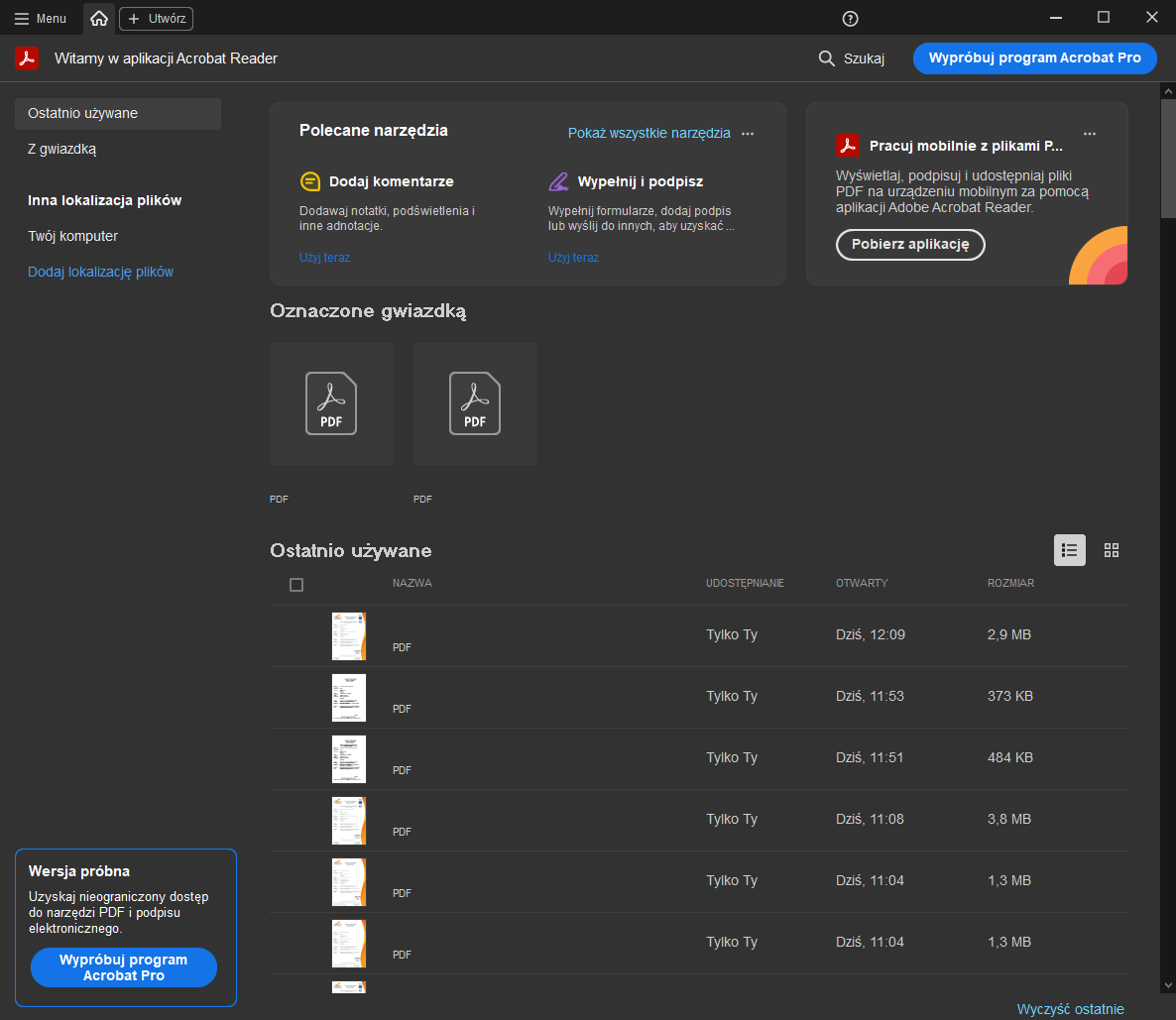Open Twój komputer location
This screenshot has width=1176, height=1020.
coord(72,236)
